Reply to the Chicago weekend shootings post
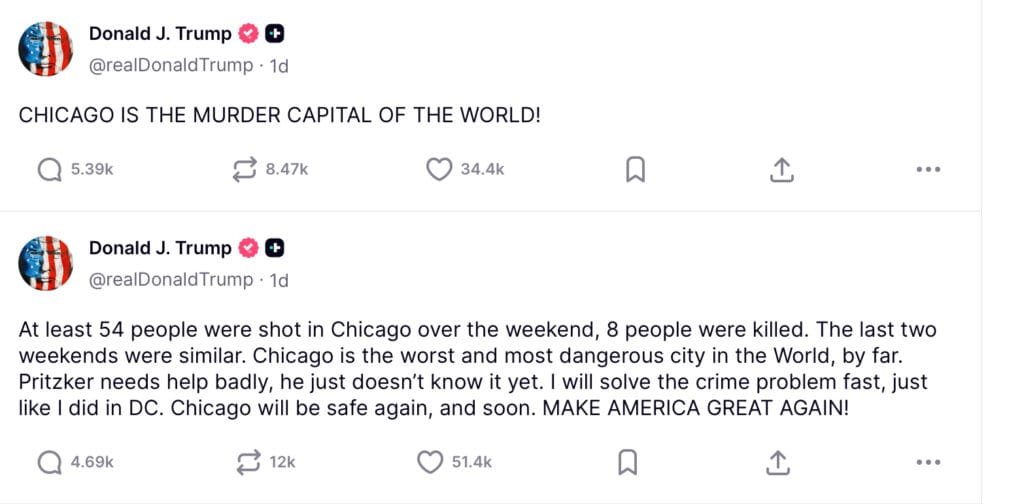This screenshot has width=1024, height=504. [x=50, y=462]
